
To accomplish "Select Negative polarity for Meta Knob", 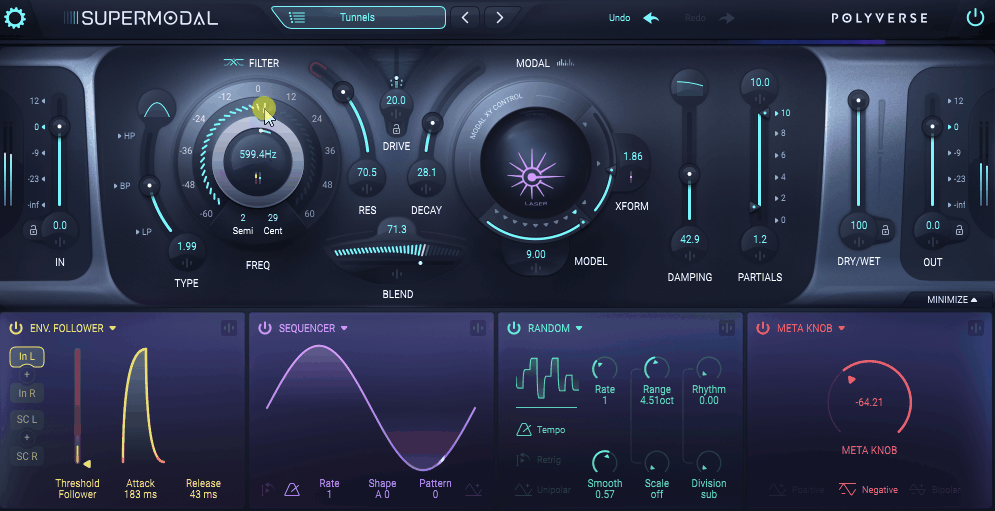I will click(x=868, y=489).
